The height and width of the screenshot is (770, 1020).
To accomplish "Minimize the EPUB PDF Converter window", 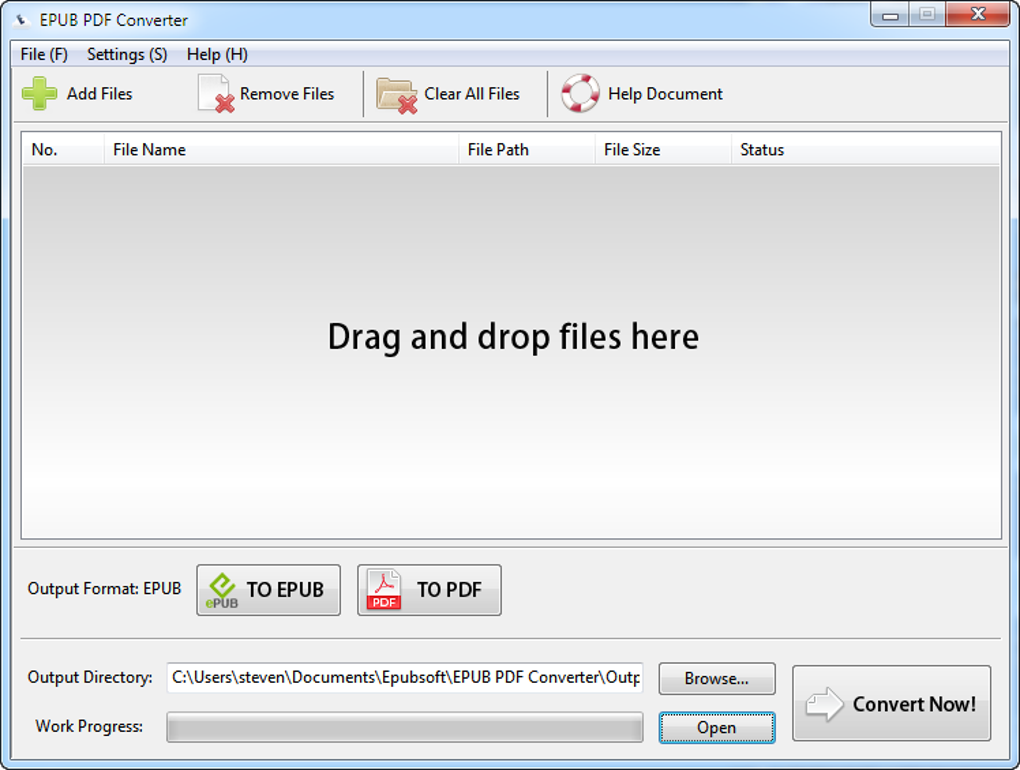I will pyautogui.click(x=891, y=15).
